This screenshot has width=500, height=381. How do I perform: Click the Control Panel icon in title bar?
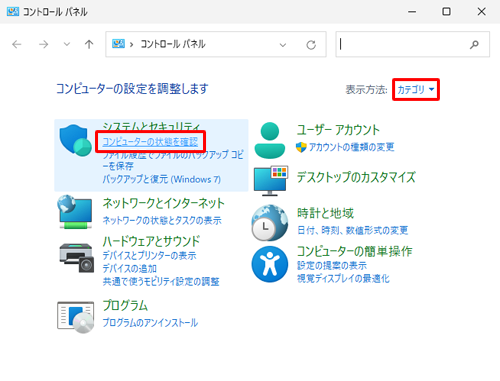(x=13, y=12)
